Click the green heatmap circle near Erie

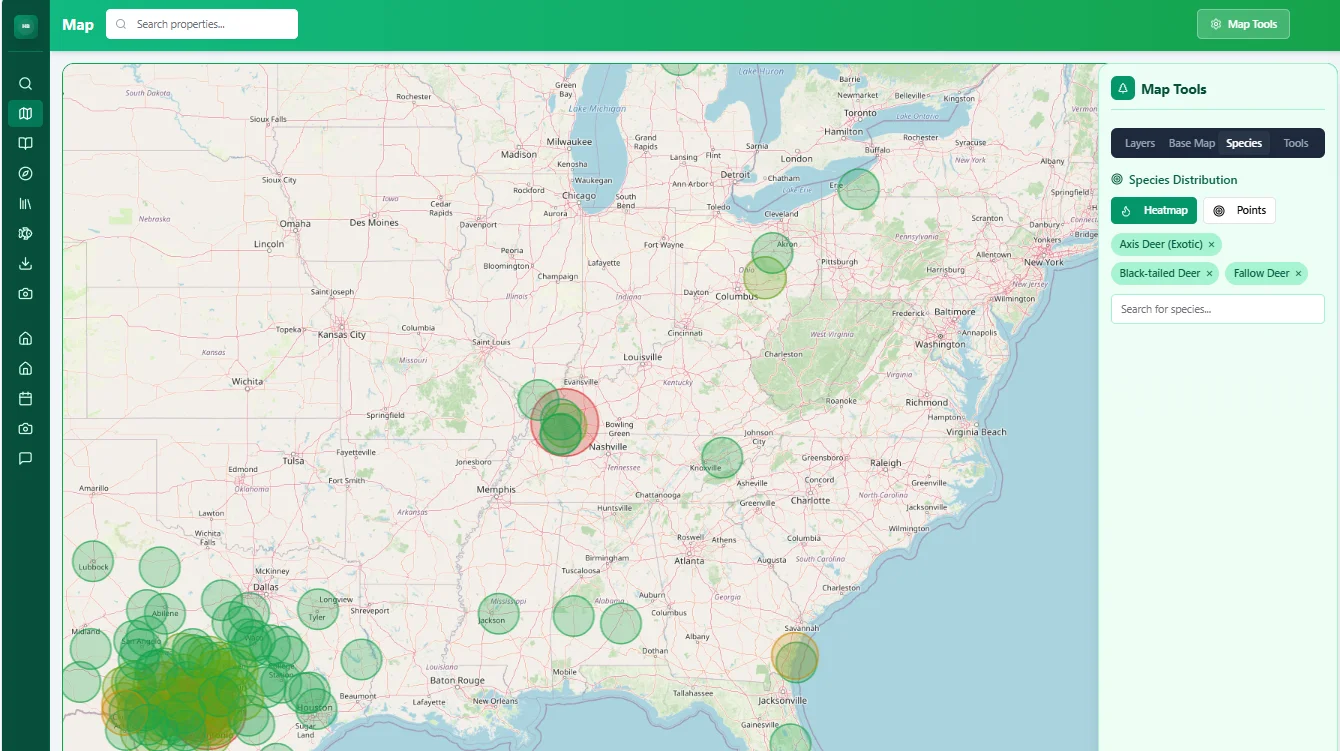coord(858,189)
